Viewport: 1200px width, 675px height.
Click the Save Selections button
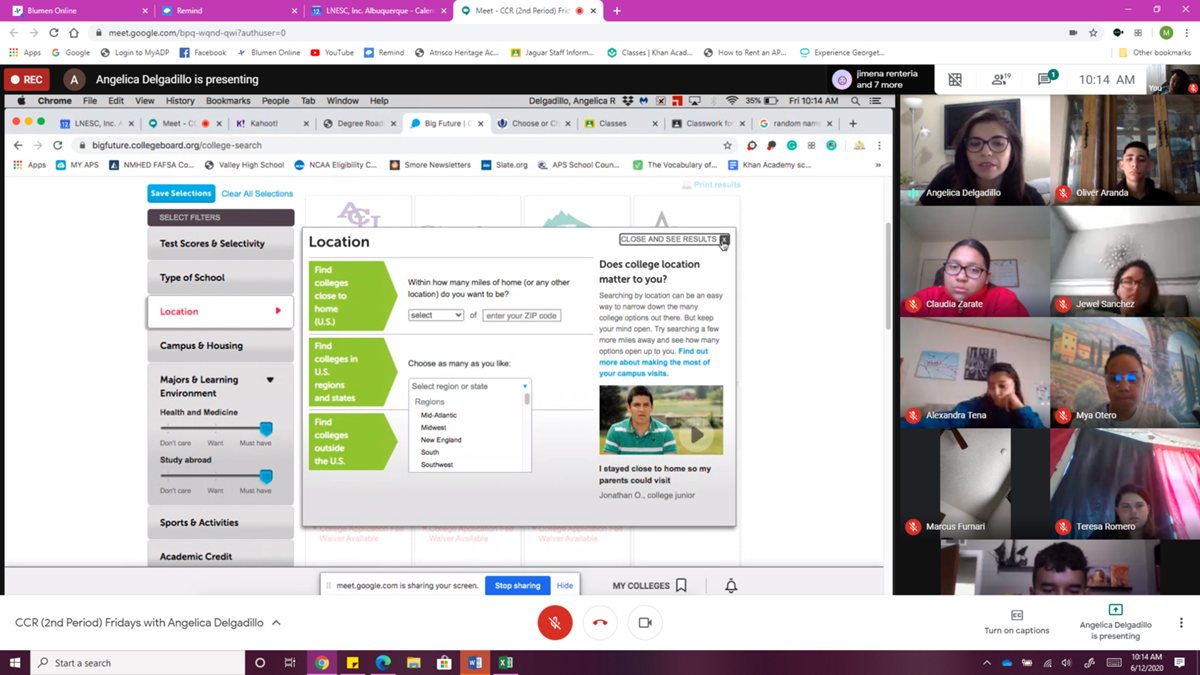coord(181,193)
